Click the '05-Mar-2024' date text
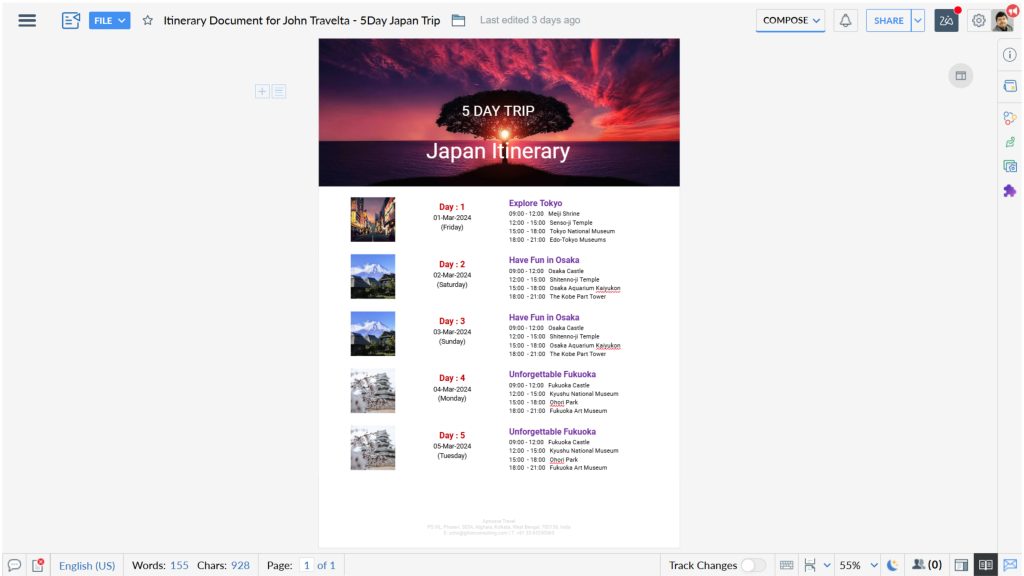 click(452, 446)
